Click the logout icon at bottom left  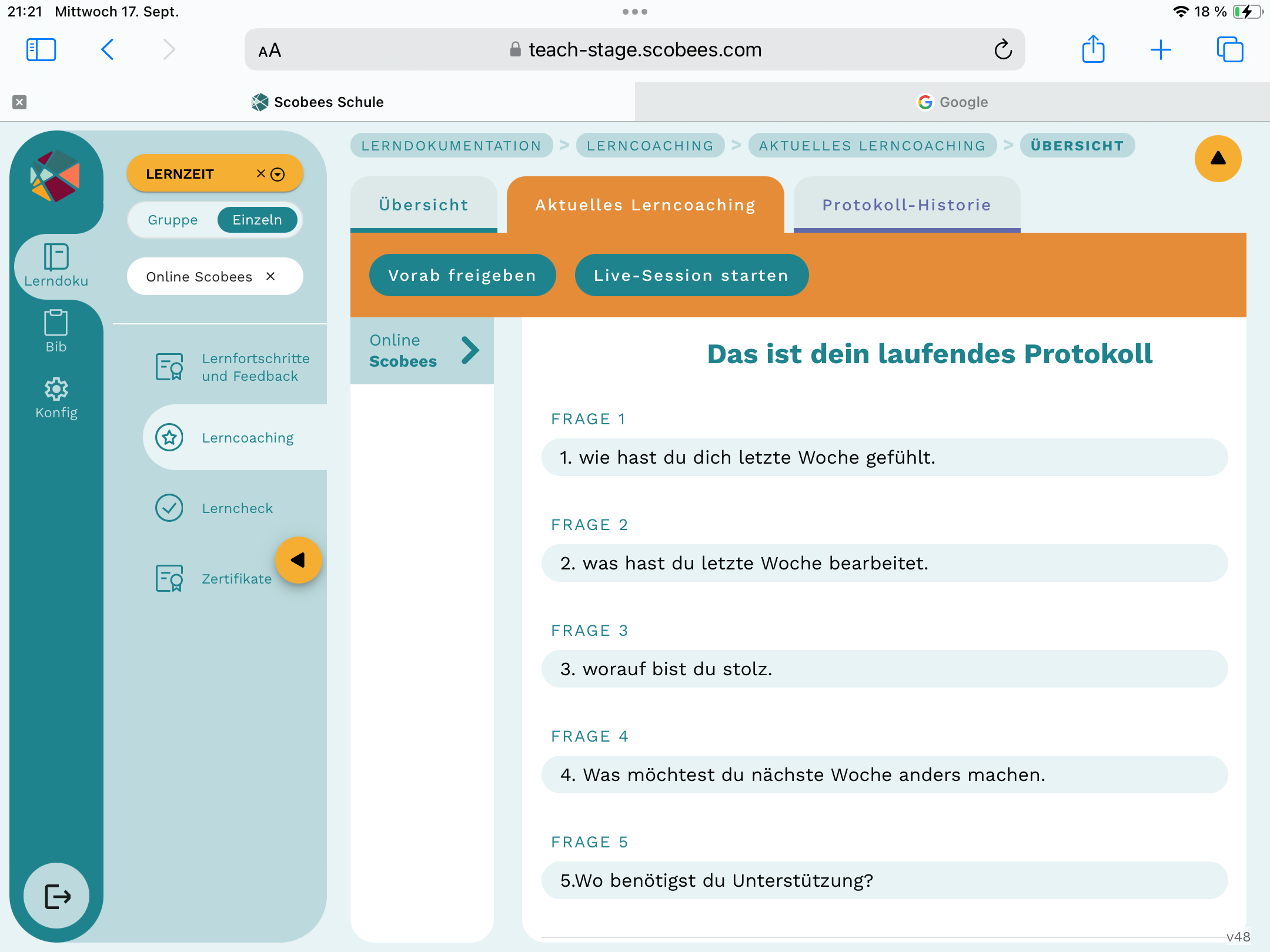pos(57,896)
